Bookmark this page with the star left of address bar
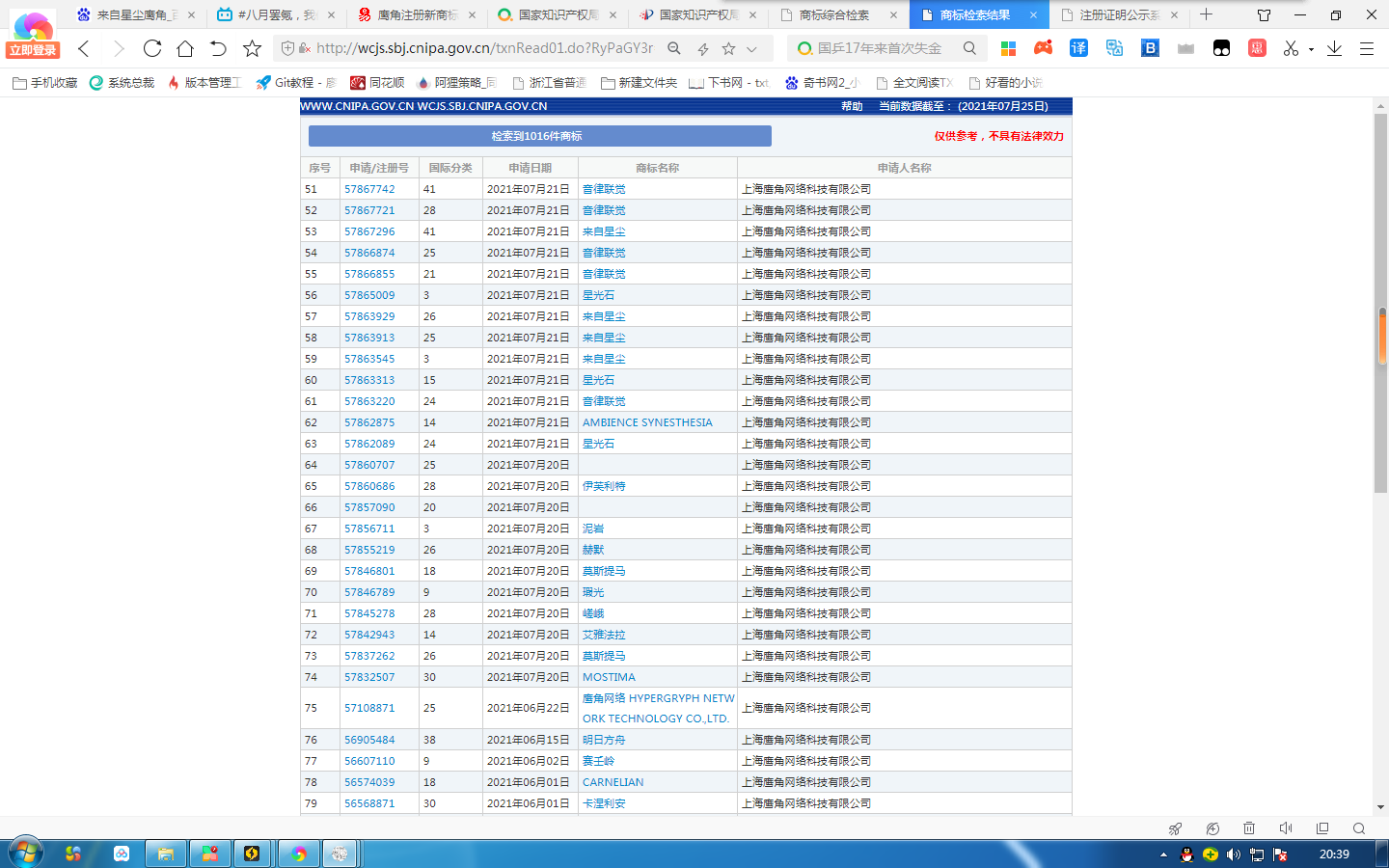This screenshot has width=1389, height=868. [x=252, y=48]
